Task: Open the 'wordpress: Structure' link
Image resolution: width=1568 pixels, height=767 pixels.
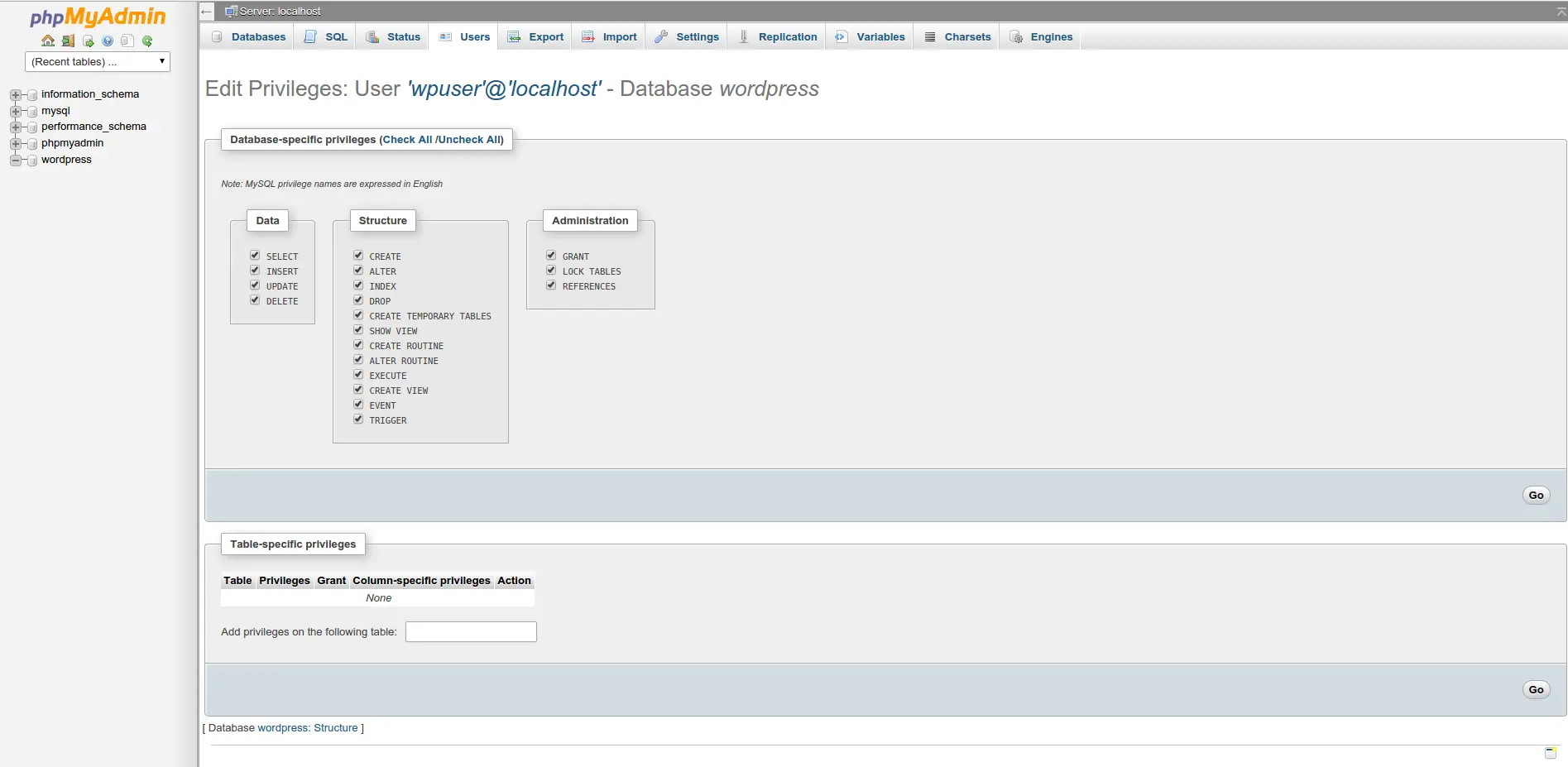Action: [308, 728]
